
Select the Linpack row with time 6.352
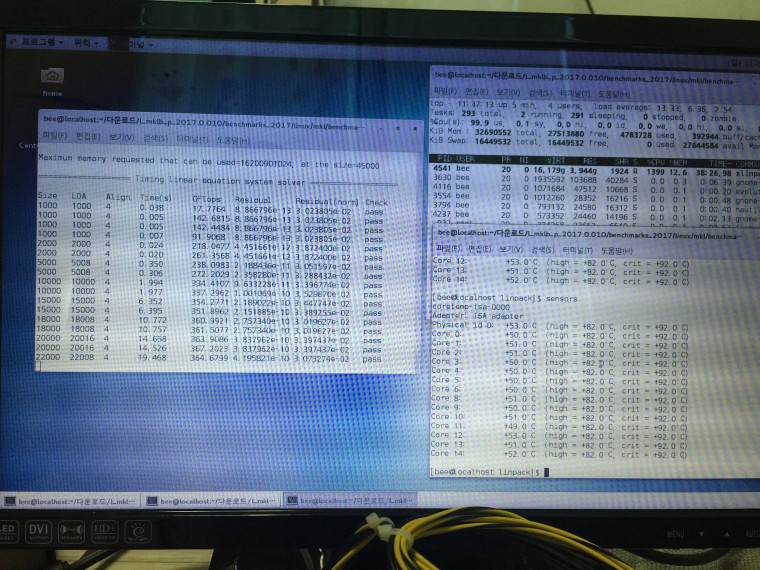coord(209,301)
